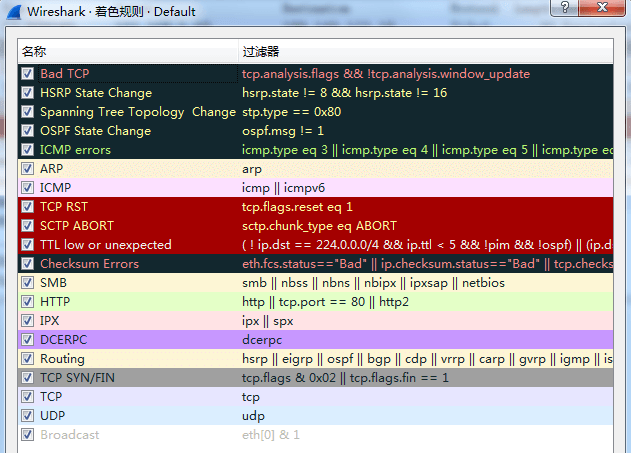The width and height of the screenshot is (631, 453).
Task: Click filter tcp.flags & 0x02 || tcp.flags.fin == 1
Action: click(x=345, y=378)
